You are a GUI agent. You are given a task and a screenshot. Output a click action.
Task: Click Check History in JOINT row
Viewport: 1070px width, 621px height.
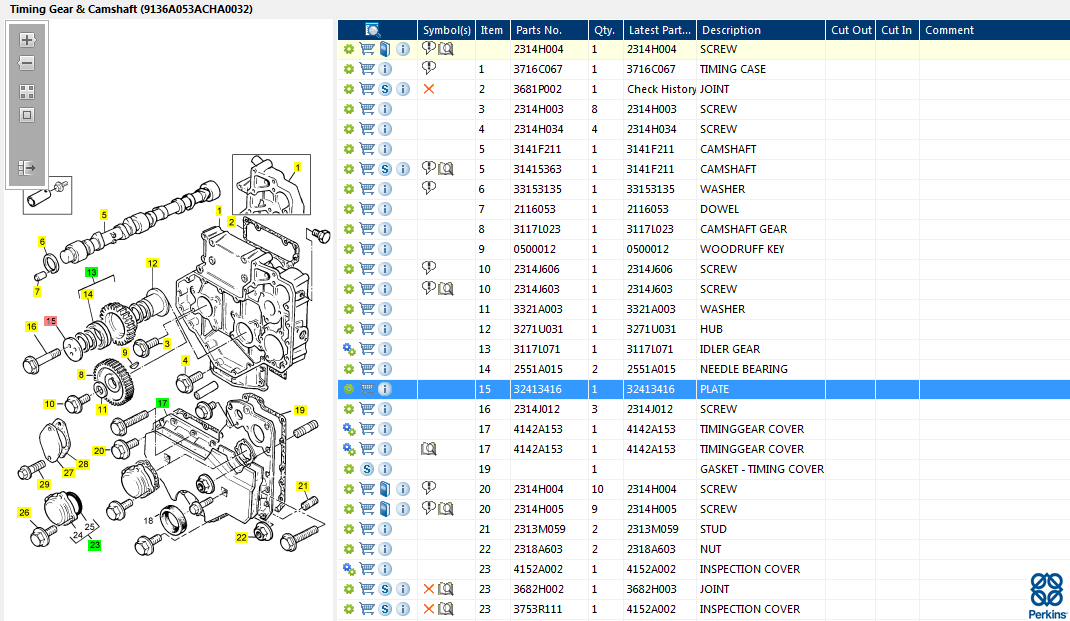coord(661,89)
